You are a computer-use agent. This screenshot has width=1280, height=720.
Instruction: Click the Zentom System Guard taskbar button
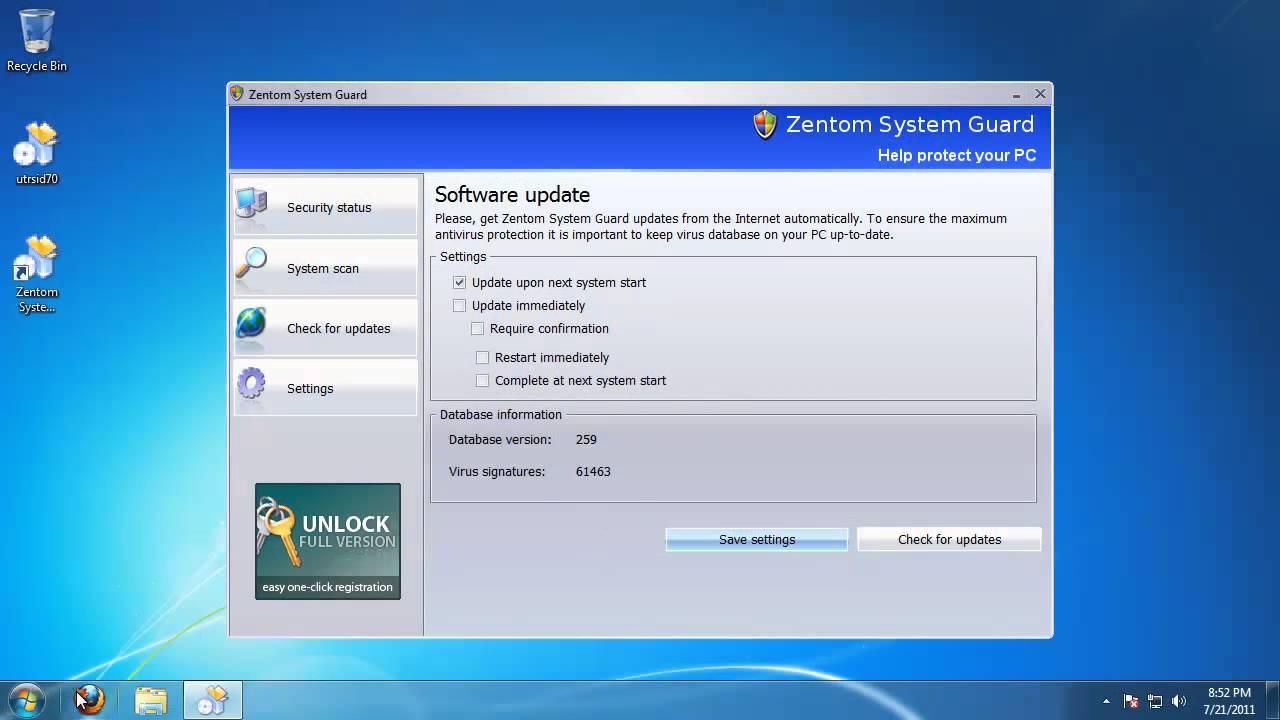point(212,700)
